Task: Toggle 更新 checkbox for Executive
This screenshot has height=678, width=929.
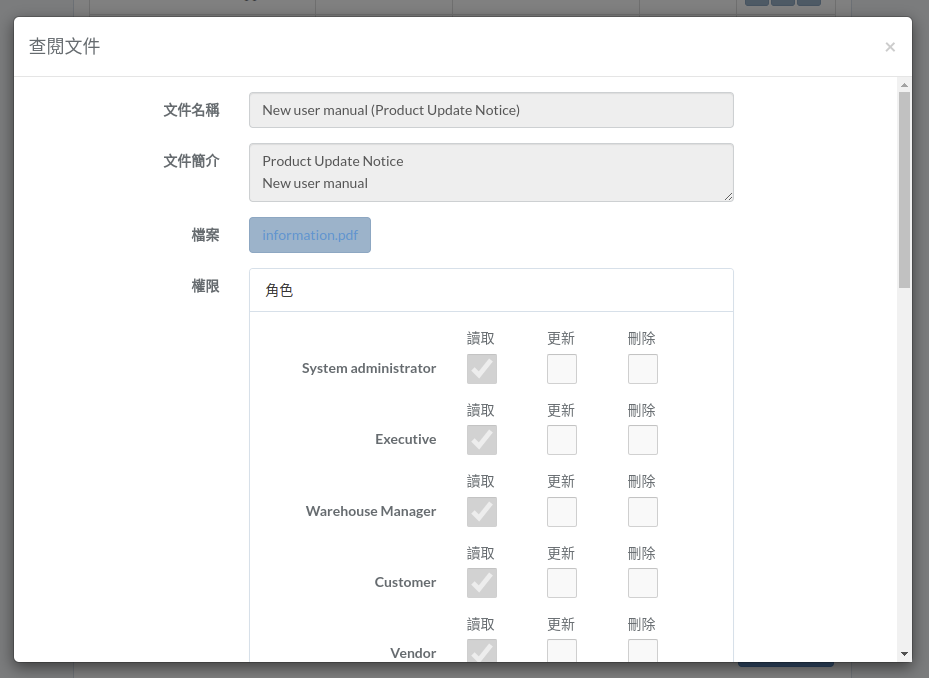Action: pyautogui.click(x=562, y=440)
